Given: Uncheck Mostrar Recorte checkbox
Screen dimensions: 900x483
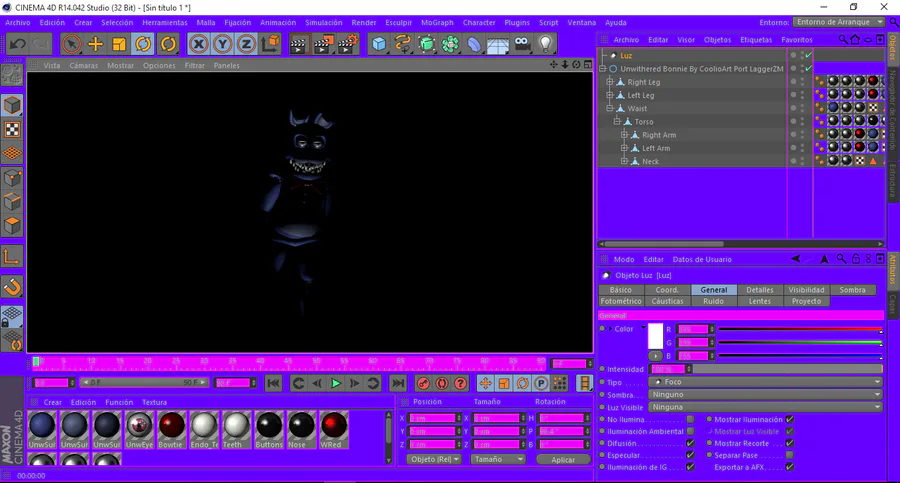Looking at the screenshot, I should (790, 443).
